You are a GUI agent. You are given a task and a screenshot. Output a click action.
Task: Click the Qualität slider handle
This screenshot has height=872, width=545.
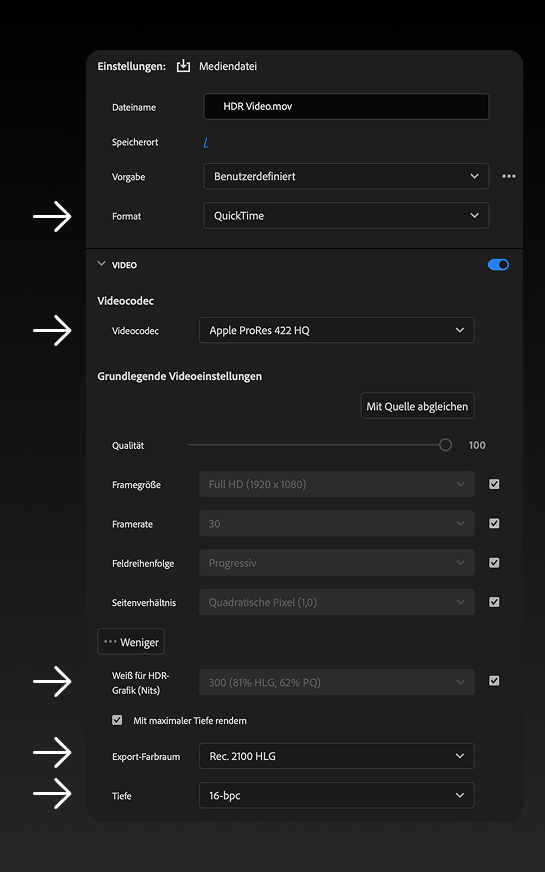(445, 445)
